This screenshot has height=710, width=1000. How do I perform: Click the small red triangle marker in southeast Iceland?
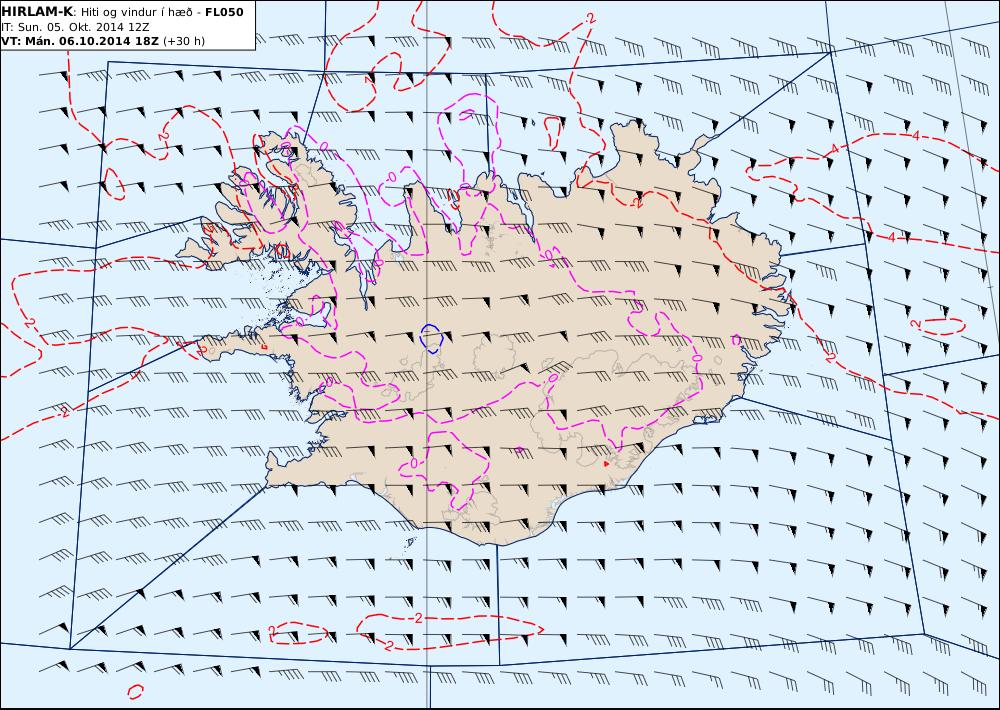pyautogui.click(x=606, y=464)
